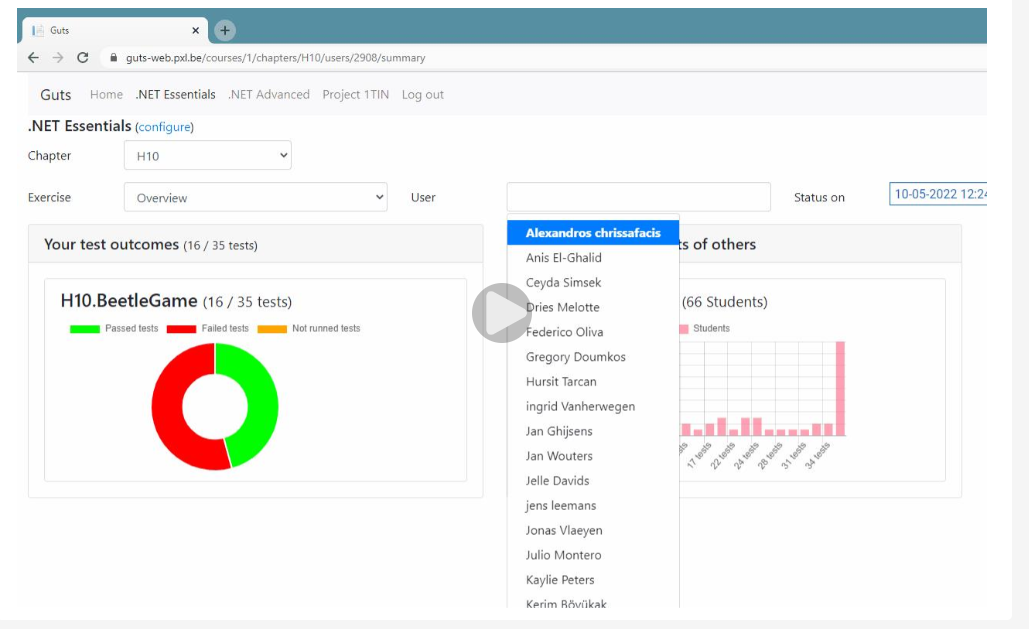Open the Project 1TIN nav item
1029x629 pixels.
pyautogui.click(x=356, y=95)
